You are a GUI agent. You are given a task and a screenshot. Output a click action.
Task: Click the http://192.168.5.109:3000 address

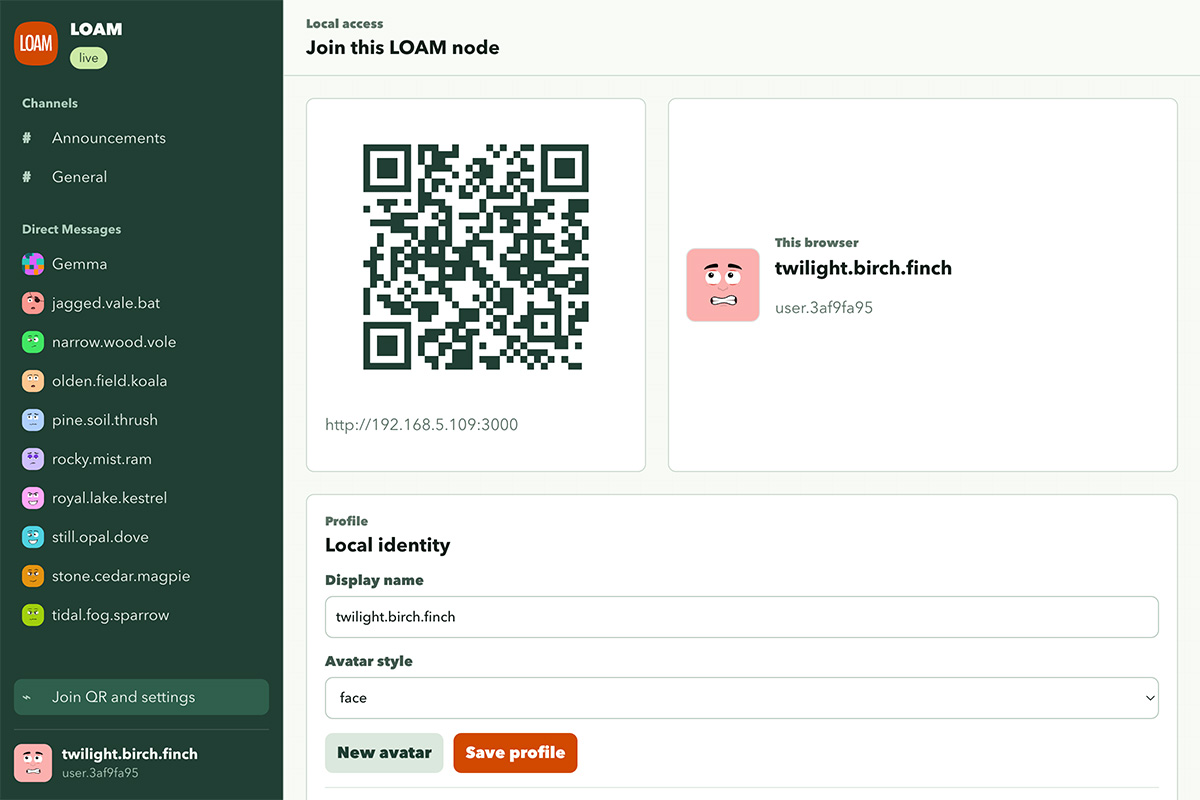[422, 425]
